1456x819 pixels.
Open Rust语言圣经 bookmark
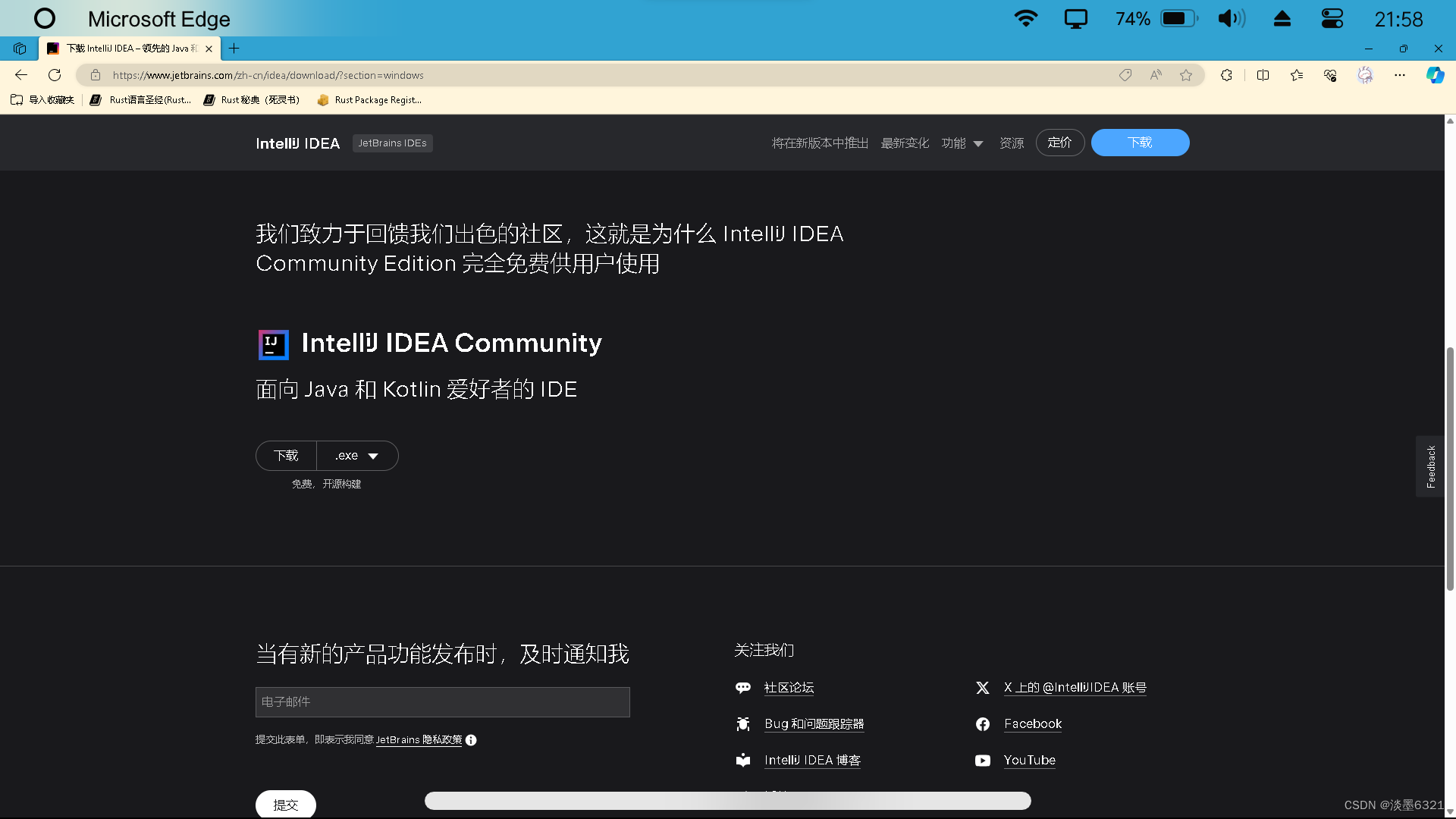(x=141, y=100)
